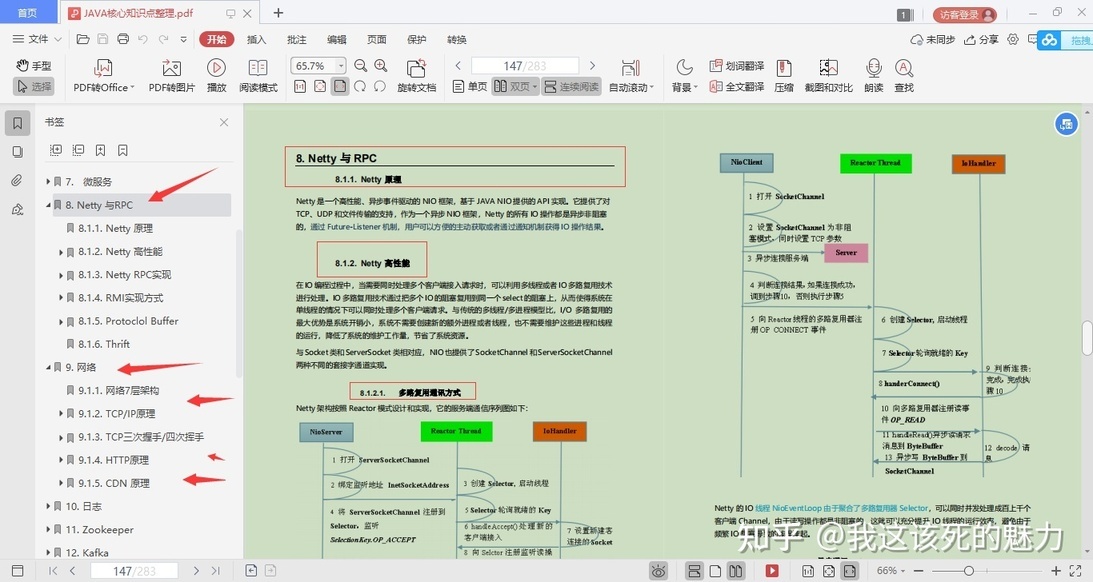1093x582 pixels.
Task: Expand the 7. 微服务 bookmark
Action: 48,182
